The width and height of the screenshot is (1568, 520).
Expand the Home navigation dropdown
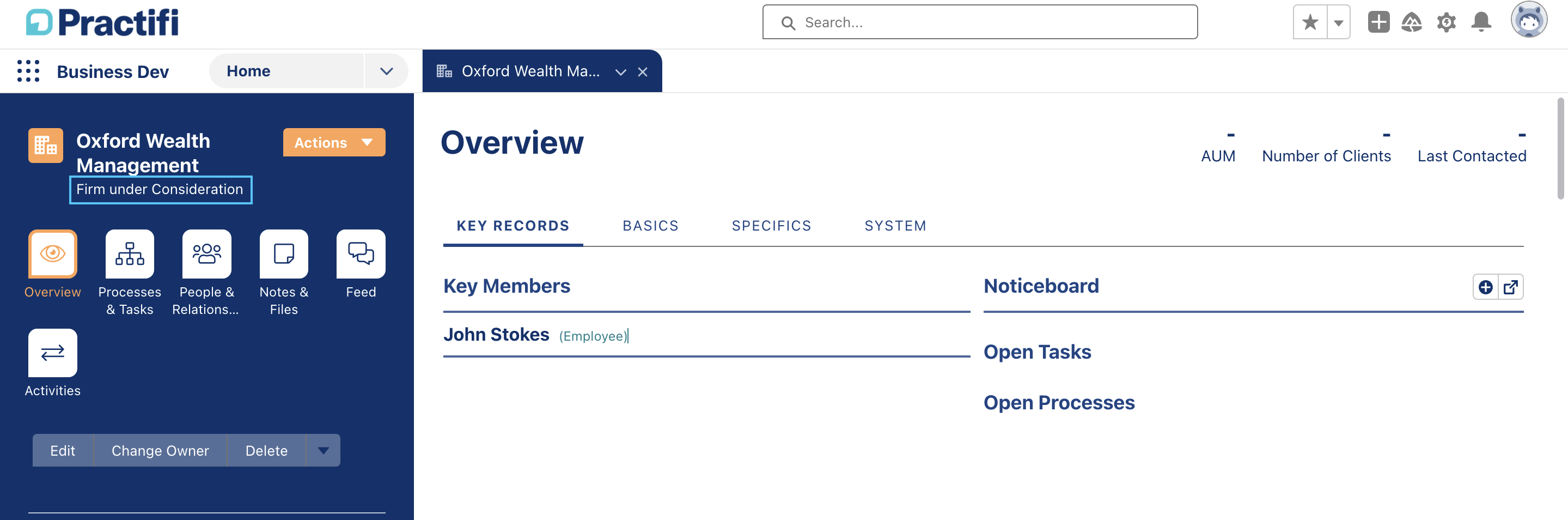click(x=386, y=71)
